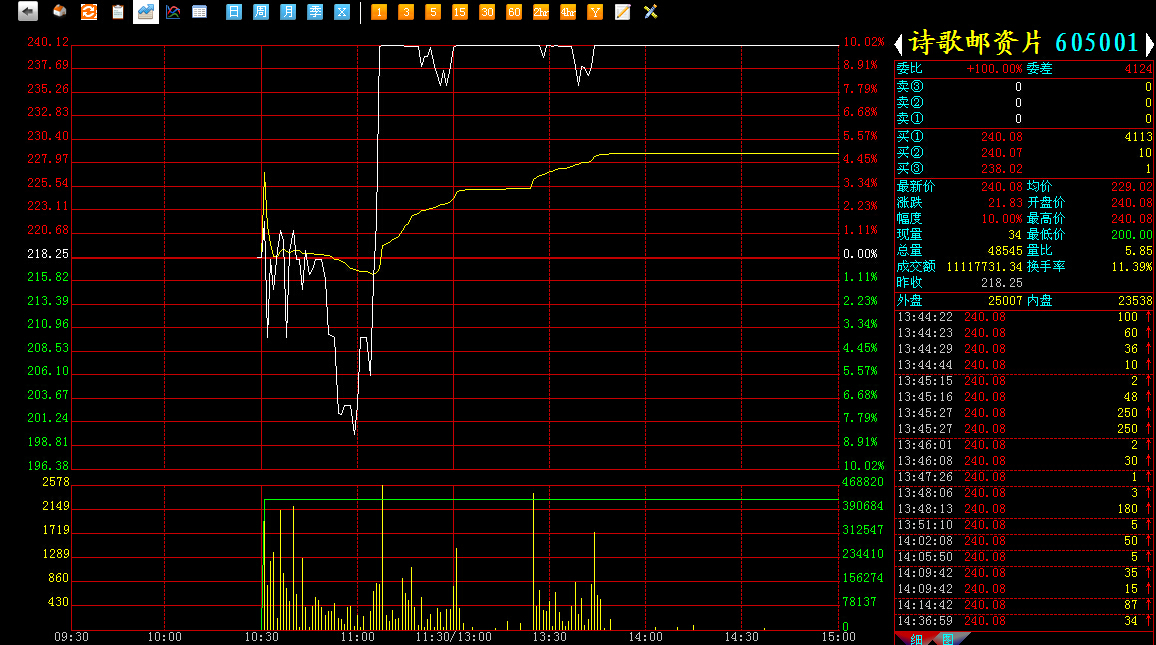Screen dimensions: 1156x645
Task: Select the 60-minute period button
Action: click(514, 12)
